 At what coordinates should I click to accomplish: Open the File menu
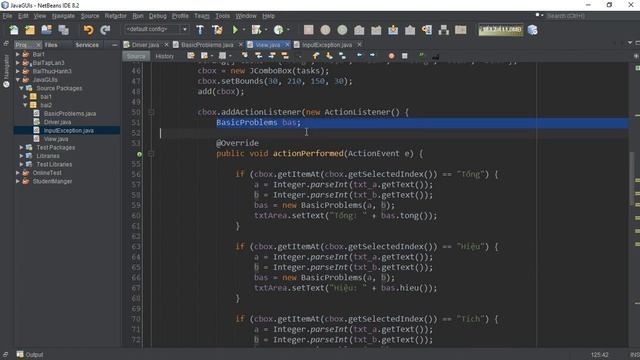[x=7, y=16]
